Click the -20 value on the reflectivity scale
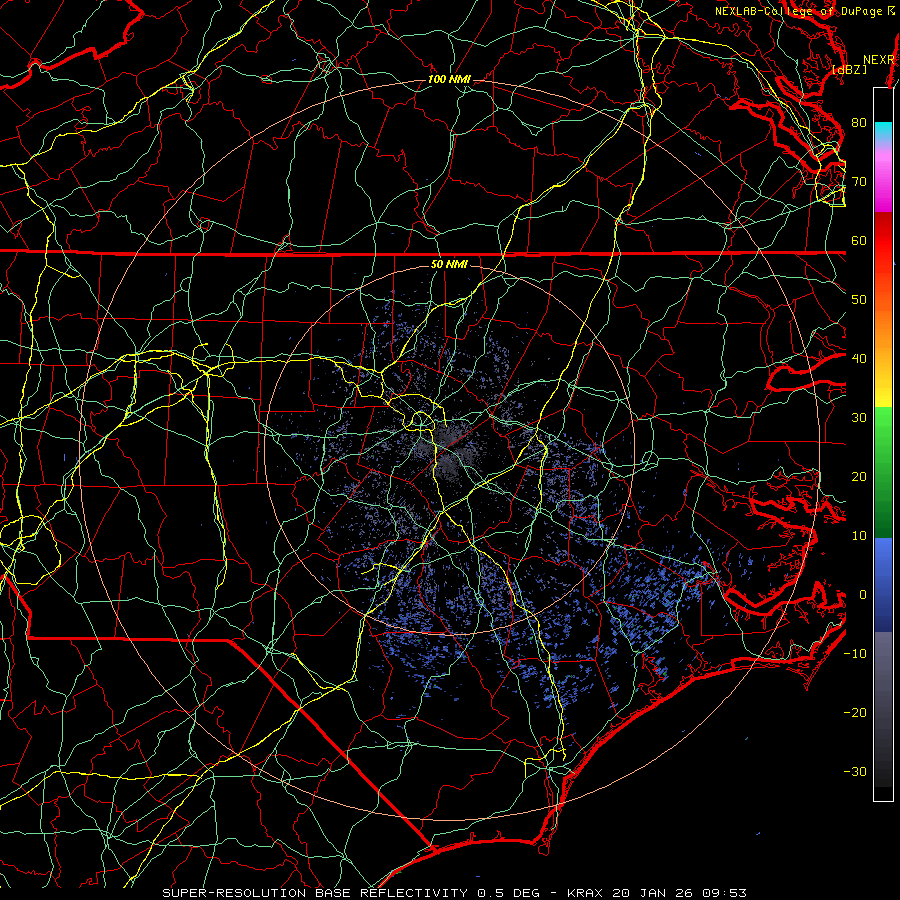Screen dimensions: 900x900 pos(855,713)
